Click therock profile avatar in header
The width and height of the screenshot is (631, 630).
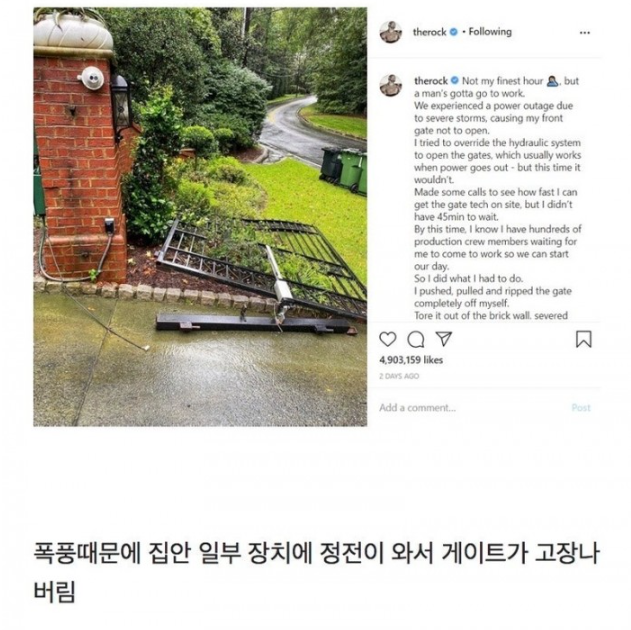390,32
